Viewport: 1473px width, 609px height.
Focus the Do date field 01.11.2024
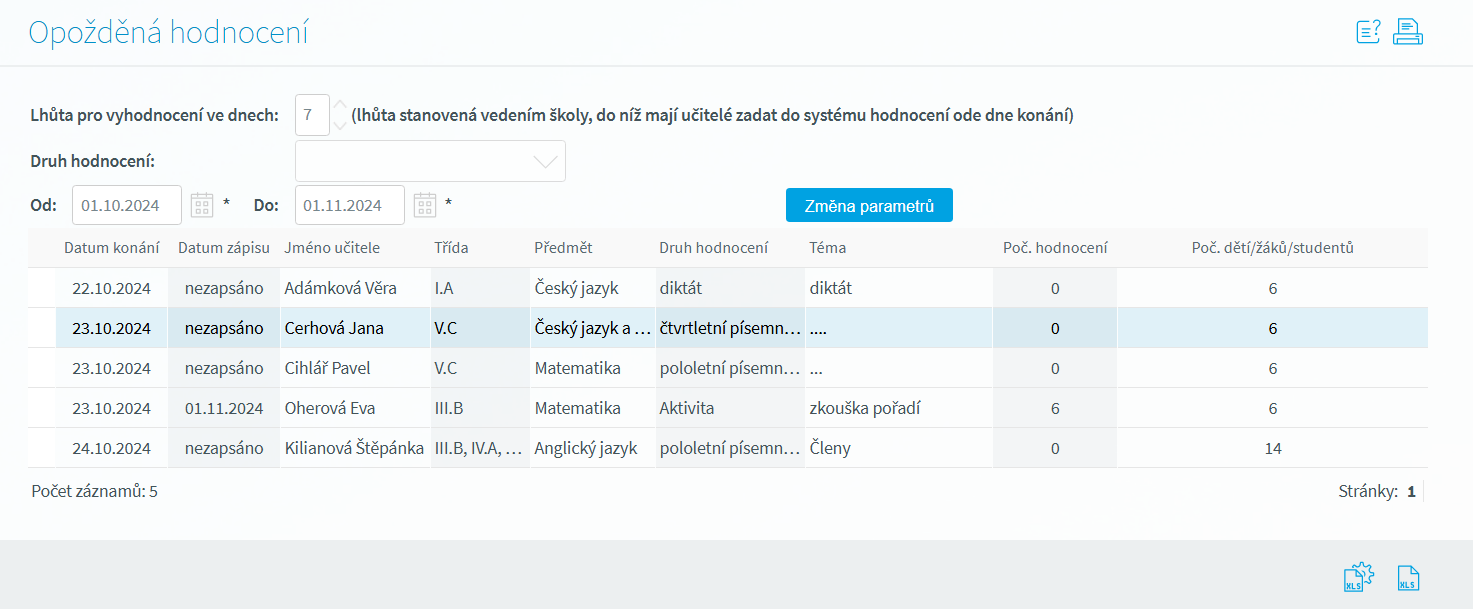pos(350,205)
